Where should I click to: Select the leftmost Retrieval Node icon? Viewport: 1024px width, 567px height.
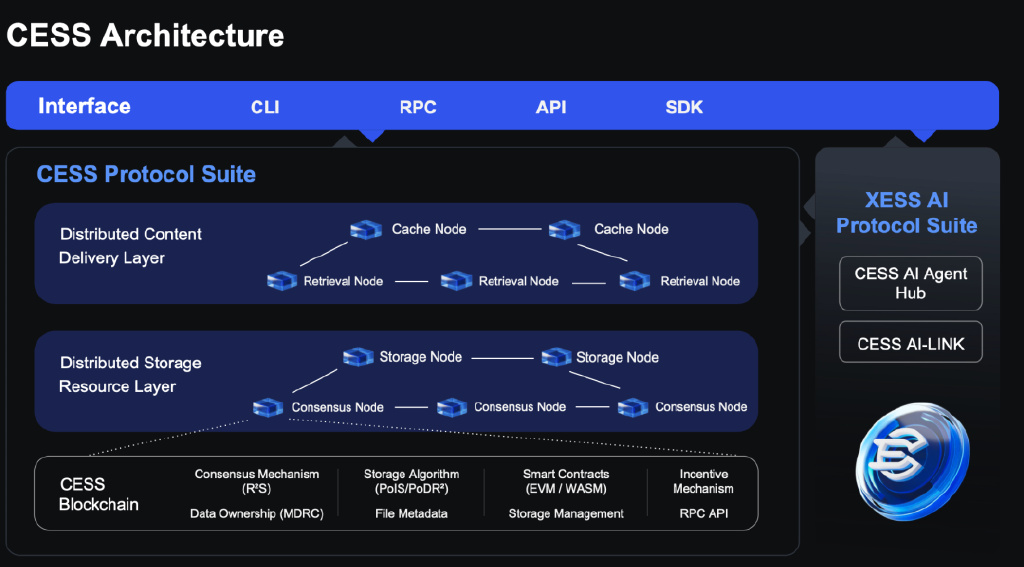[x=282, y=281]
